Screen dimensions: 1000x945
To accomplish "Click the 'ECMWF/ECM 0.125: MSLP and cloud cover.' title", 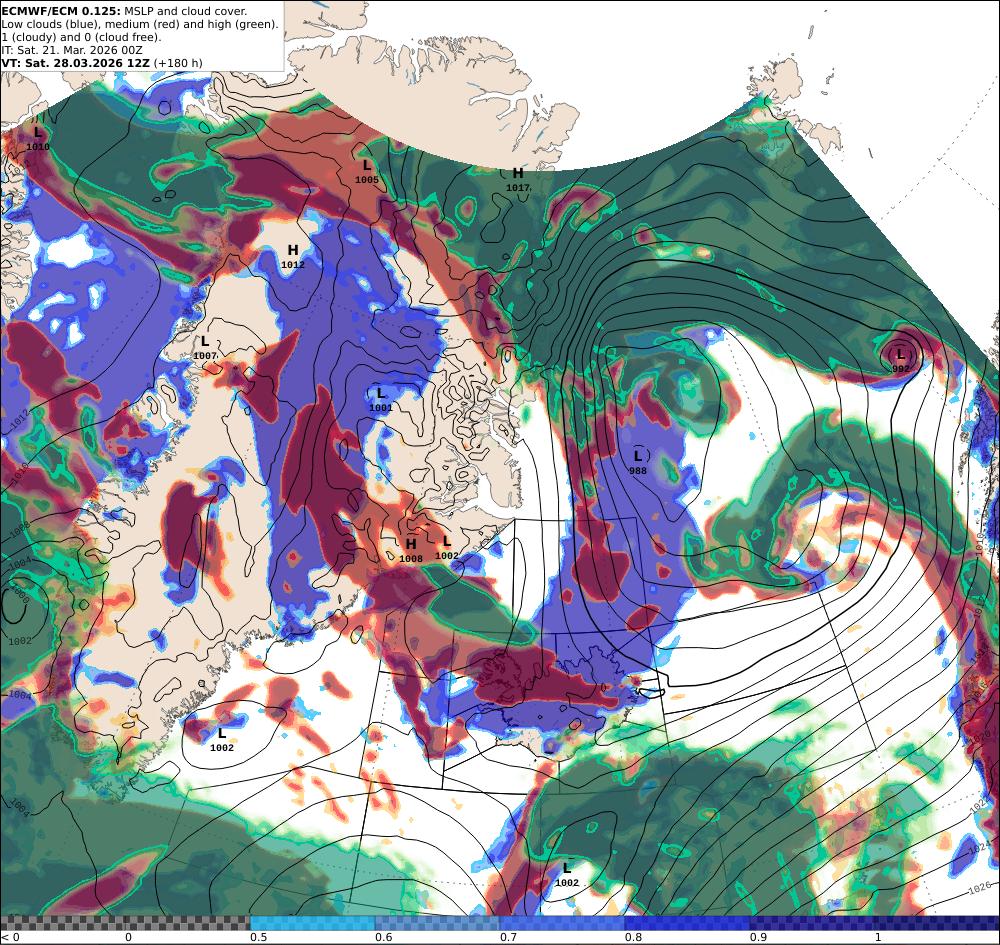I will 124,11.
